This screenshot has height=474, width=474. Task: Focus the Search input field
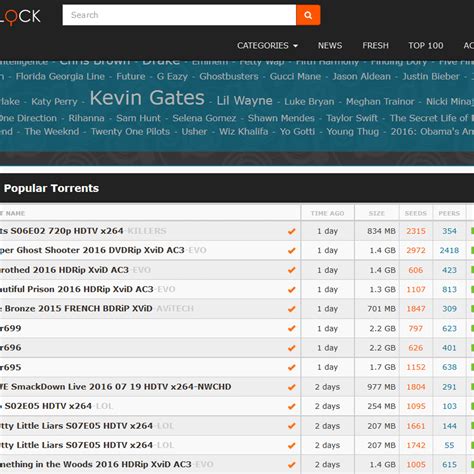point(179,15)
